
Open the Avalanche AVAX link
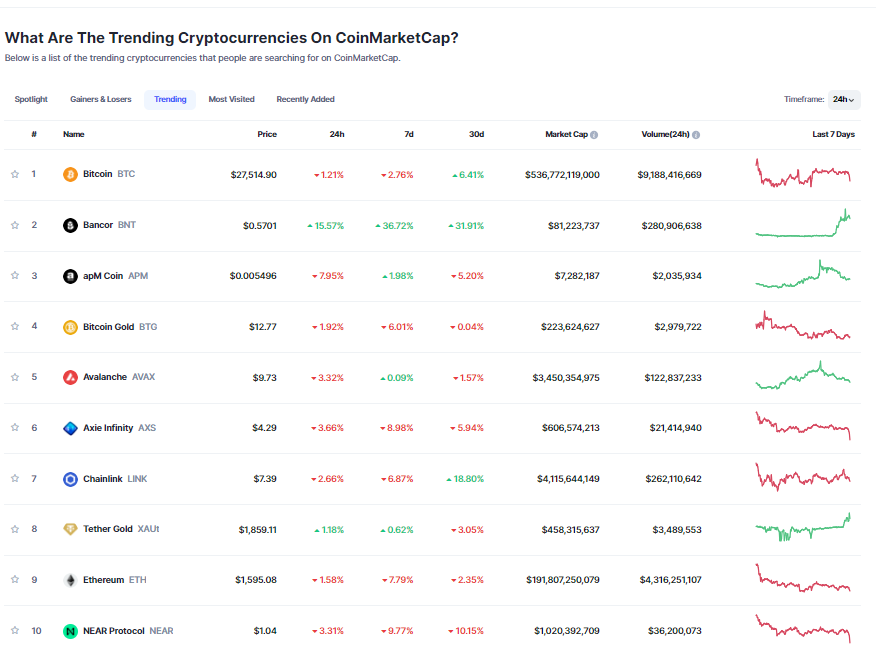pos(119,377)
